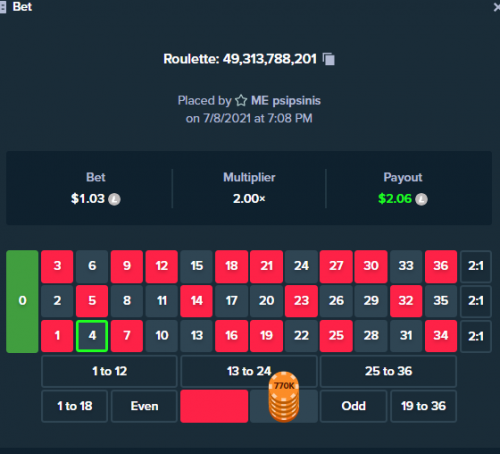The image size is (500, 454).
Task: Select red number 36
Action: coord(441,266)
